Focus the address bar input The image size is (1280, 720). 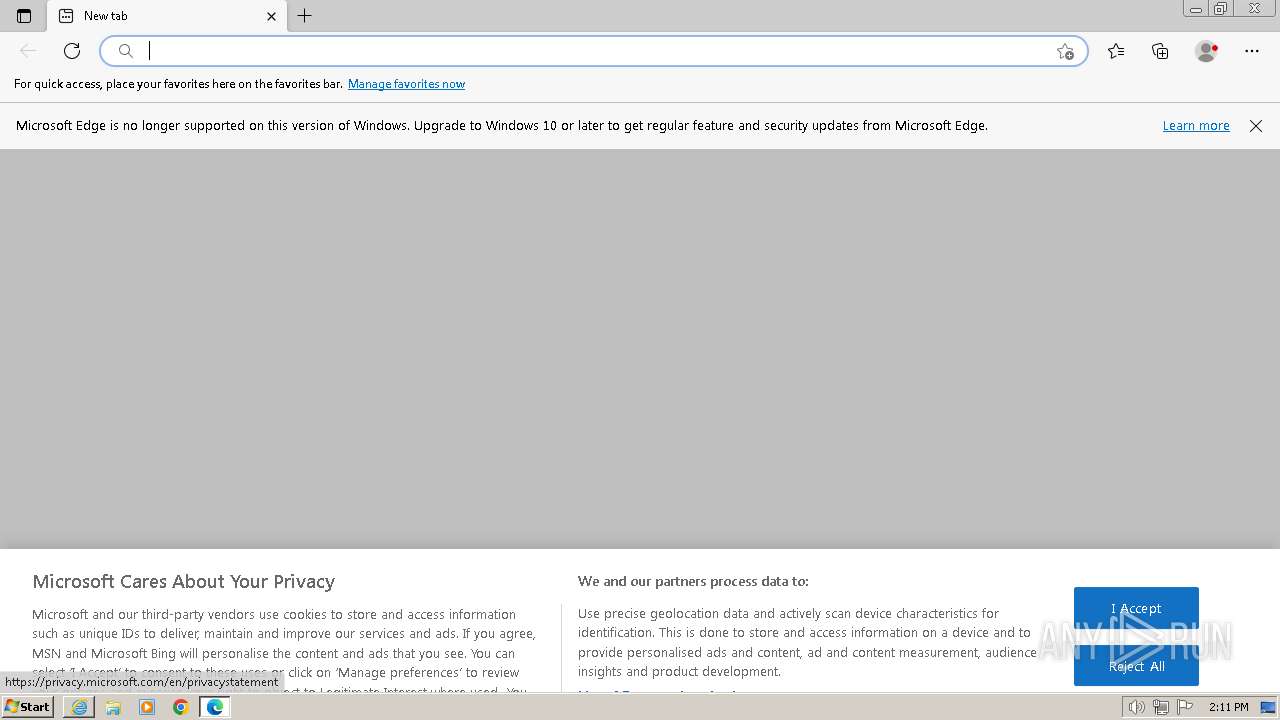[x=595, y=51]
